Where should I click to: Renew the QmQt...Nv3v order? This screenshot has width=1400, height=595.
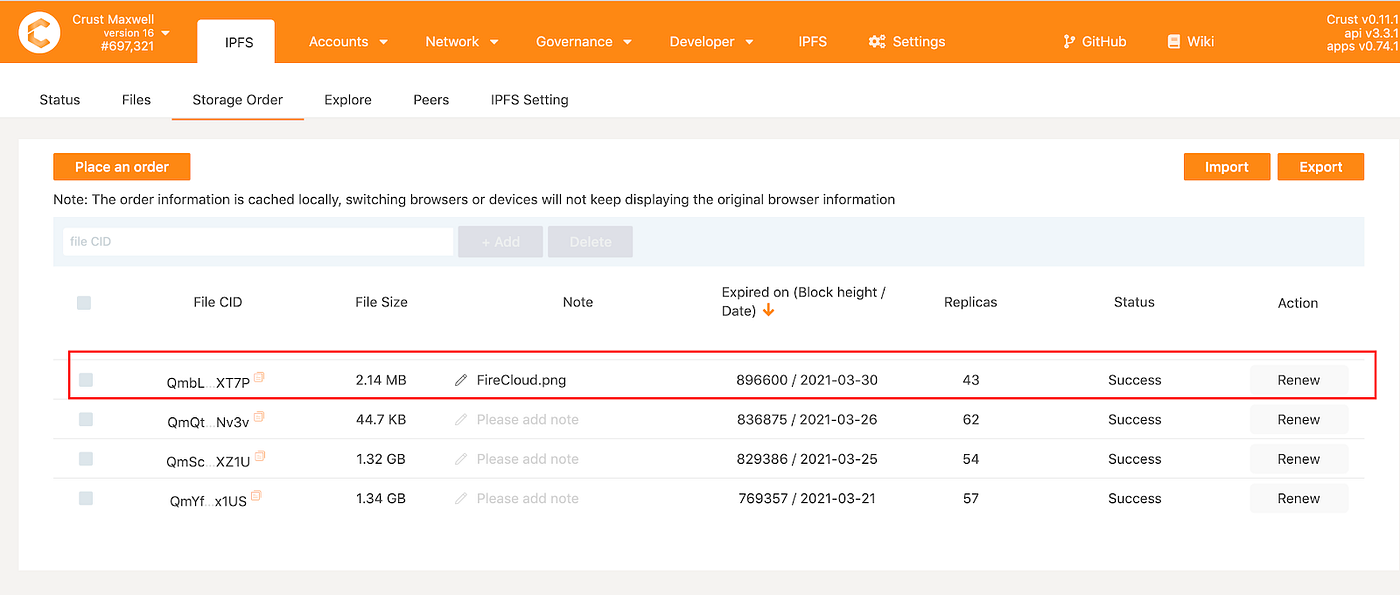click(x=1299, y=420)
